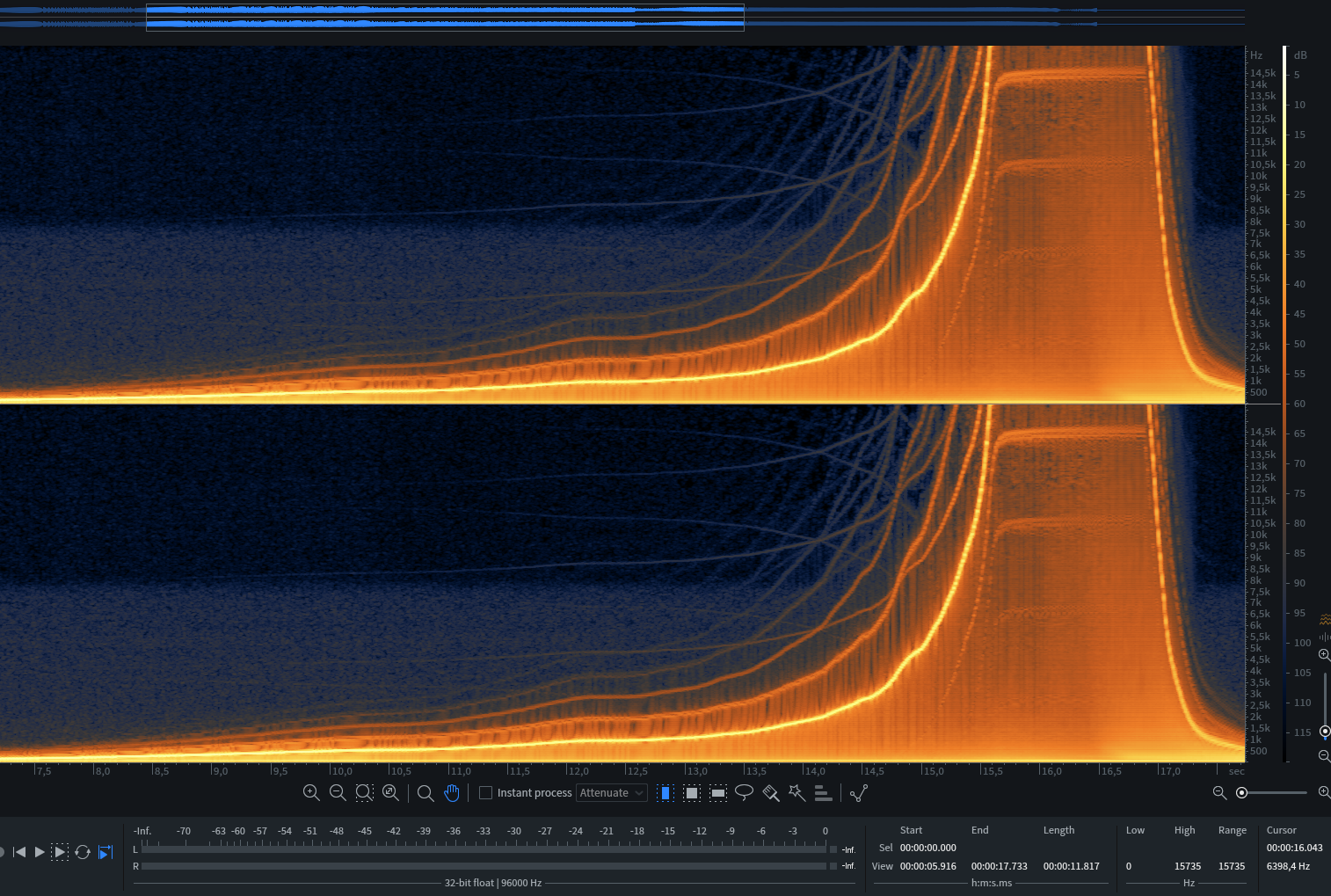Image resolution: width=1331 pixels, height=896 pixels.
Task: Click the L meter -Inf. peak readout
Action: 848,849
